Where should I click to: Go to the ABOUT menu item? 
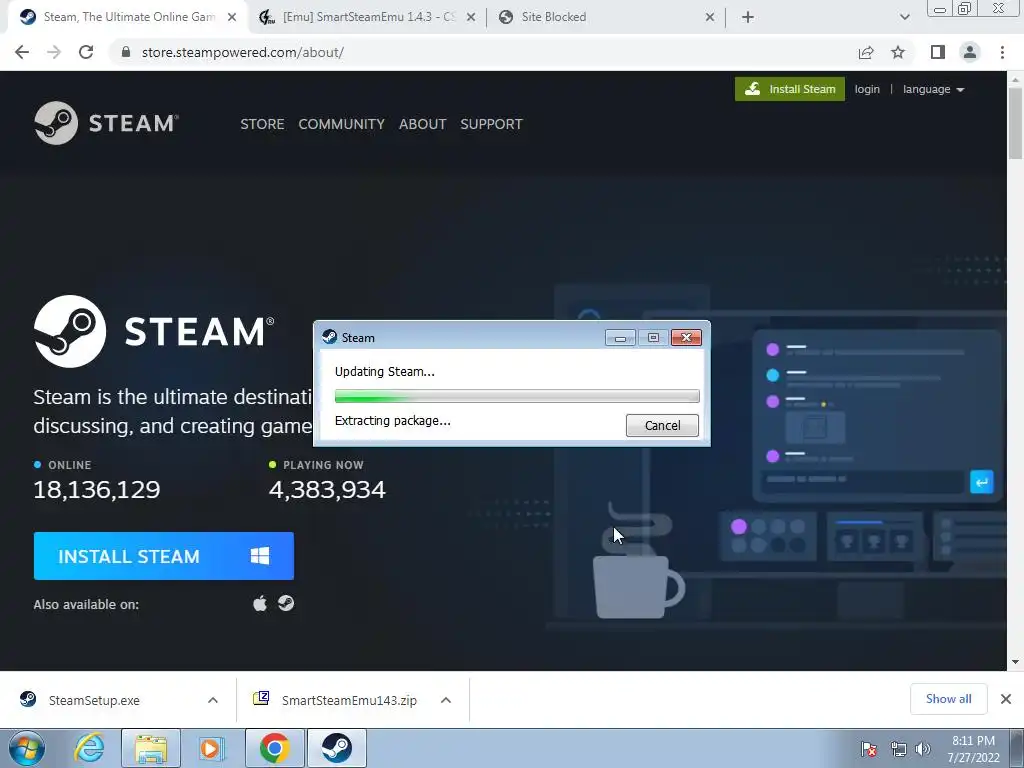click(423, 124)
